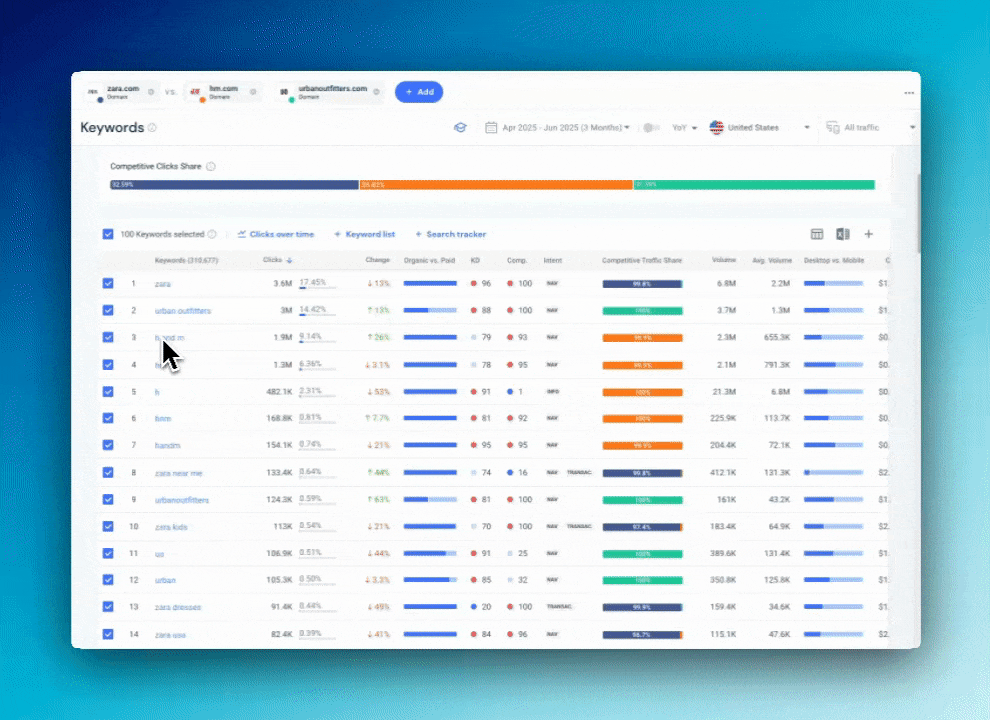This screenshot has width=990, height=720.
Task: Open the three-dot menu at top right
Action: tap(909, 93)
